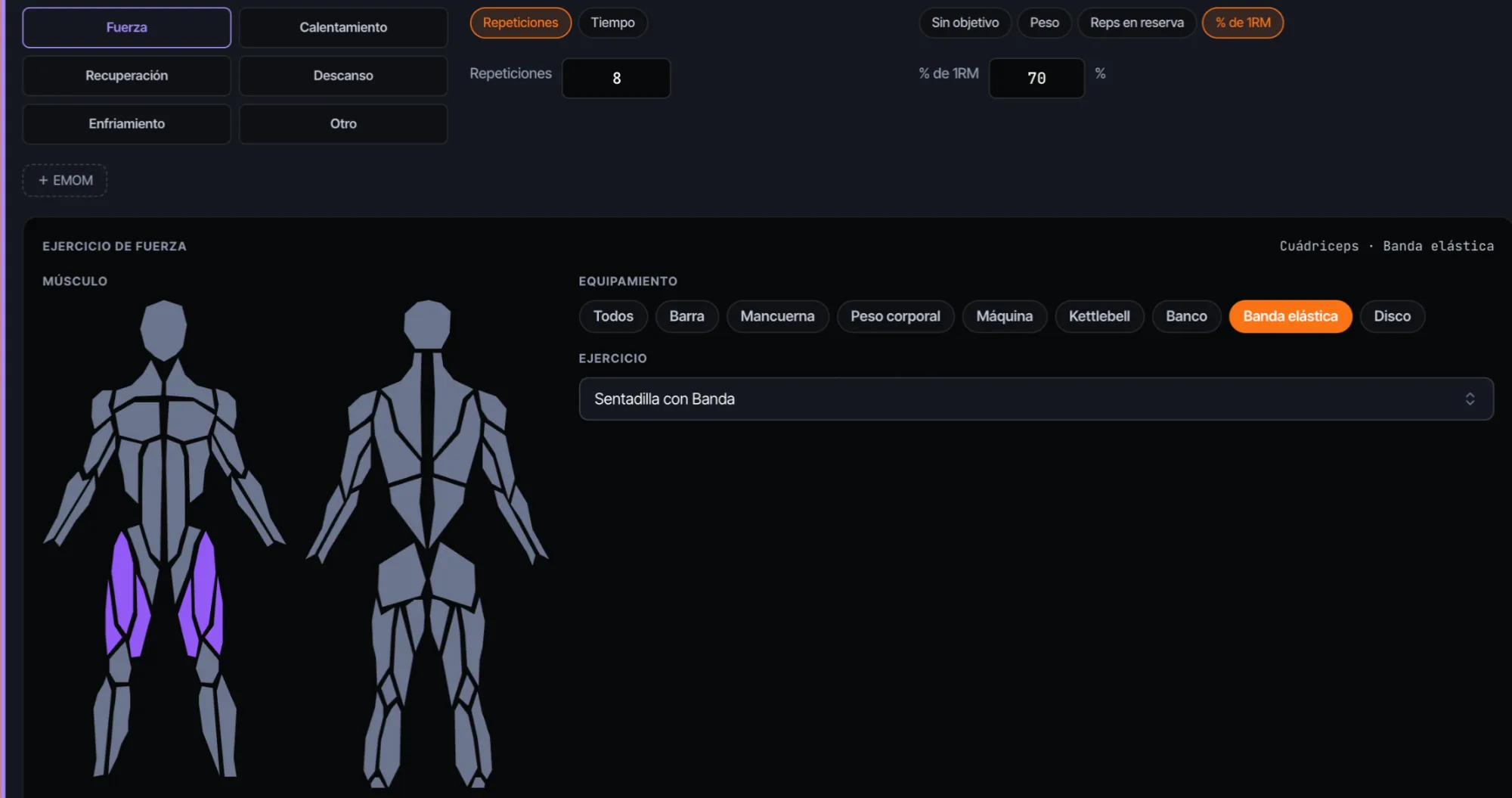
Task: Pick the Descanso block type
Action: pyautogui.click(x=343, y=76)
